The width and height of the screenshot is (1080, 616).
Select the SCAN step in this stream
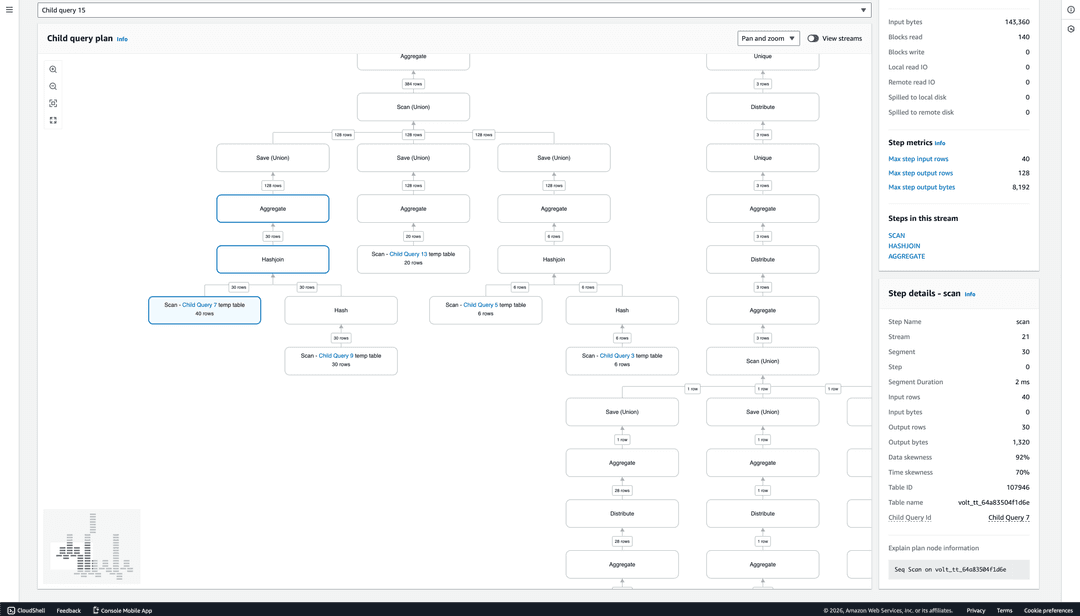click(897, 235)
